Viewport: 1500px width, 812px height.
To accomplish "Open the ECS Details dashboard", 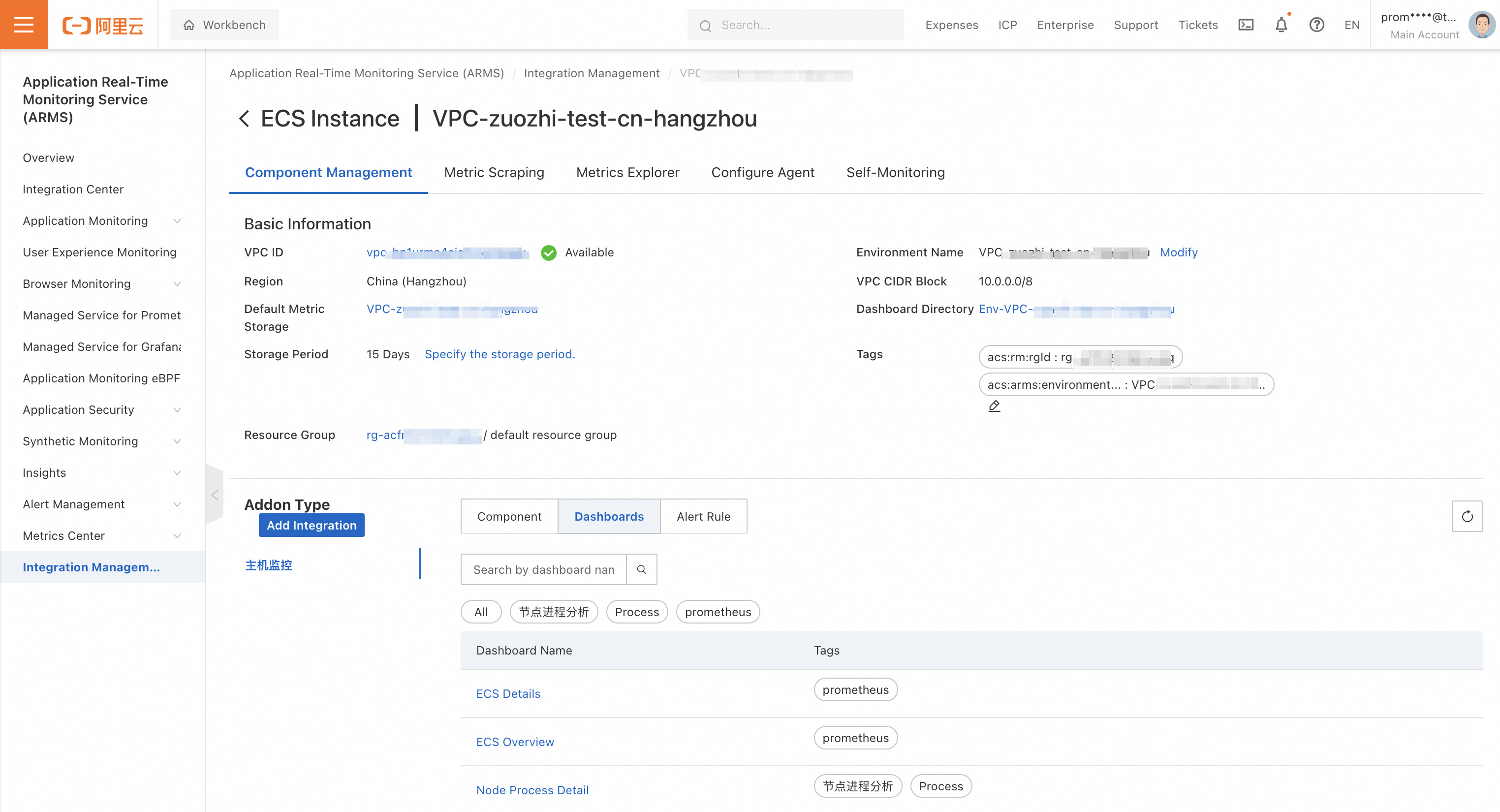I will pyautogui.click(x=508, y=693).
